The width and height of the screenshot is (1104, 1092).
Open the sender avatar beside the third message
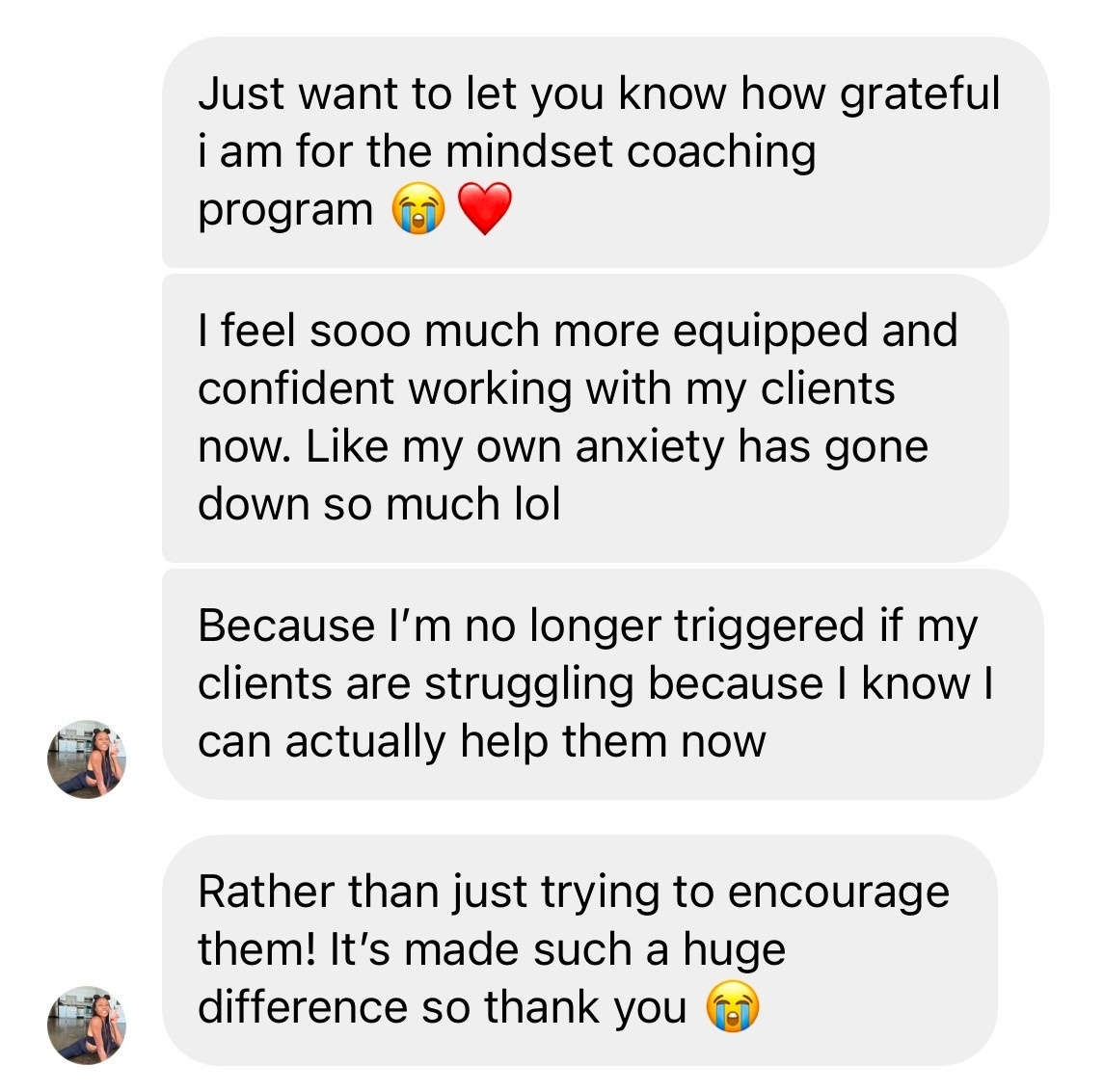pyautogui.click(x=87, y=759)
